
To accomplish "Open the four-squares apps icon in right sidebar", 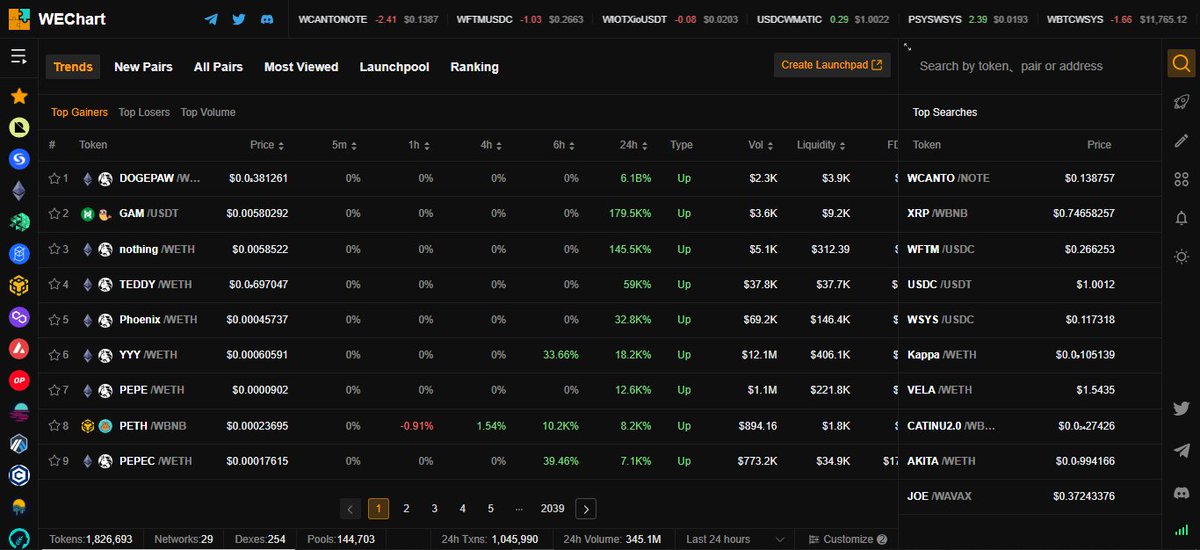I will tap(1181, 179).
